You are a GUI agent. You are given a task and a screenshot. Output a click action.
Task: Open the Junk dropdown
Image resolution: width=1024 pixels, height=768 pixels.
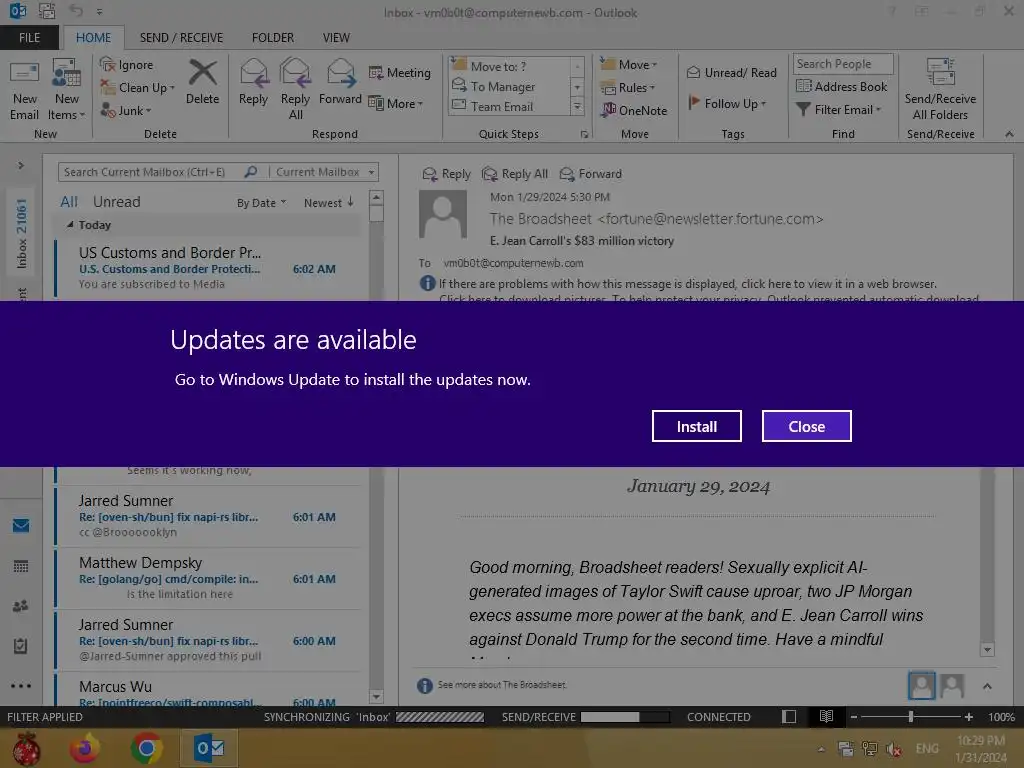tap(126, 110)
